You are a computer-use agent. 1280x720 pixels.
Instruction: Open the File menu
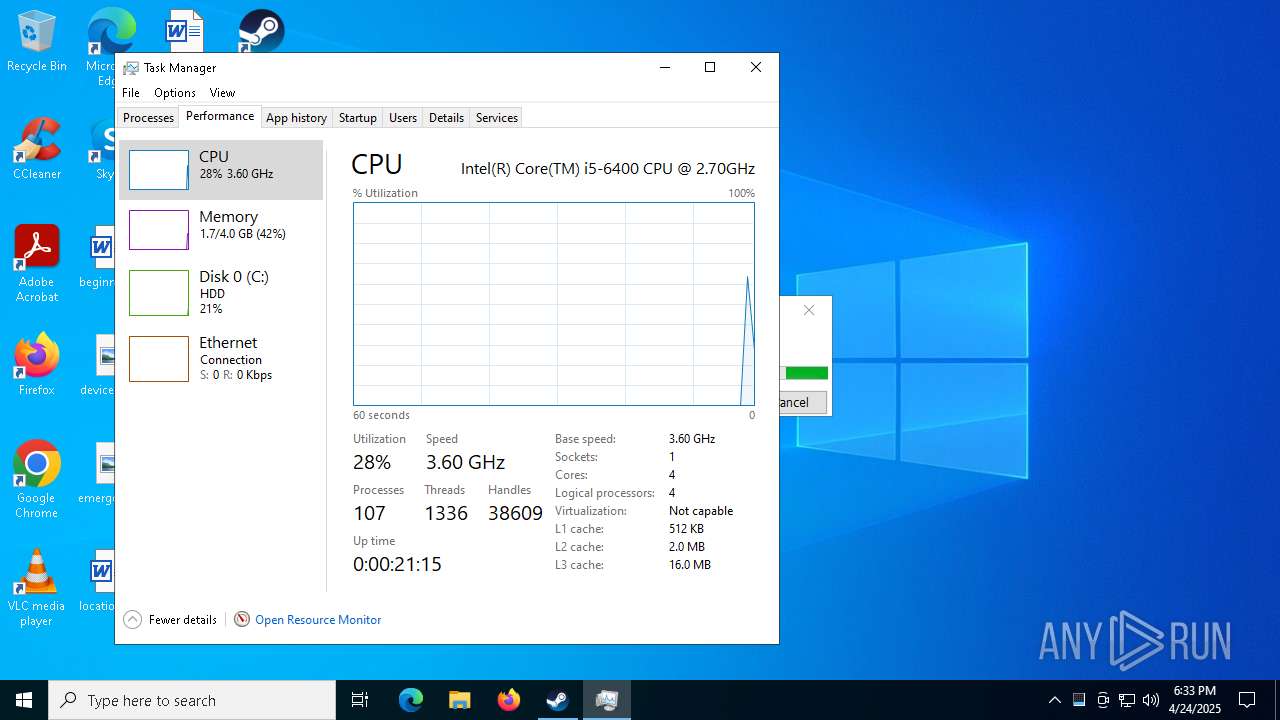(x=131, y=93)
